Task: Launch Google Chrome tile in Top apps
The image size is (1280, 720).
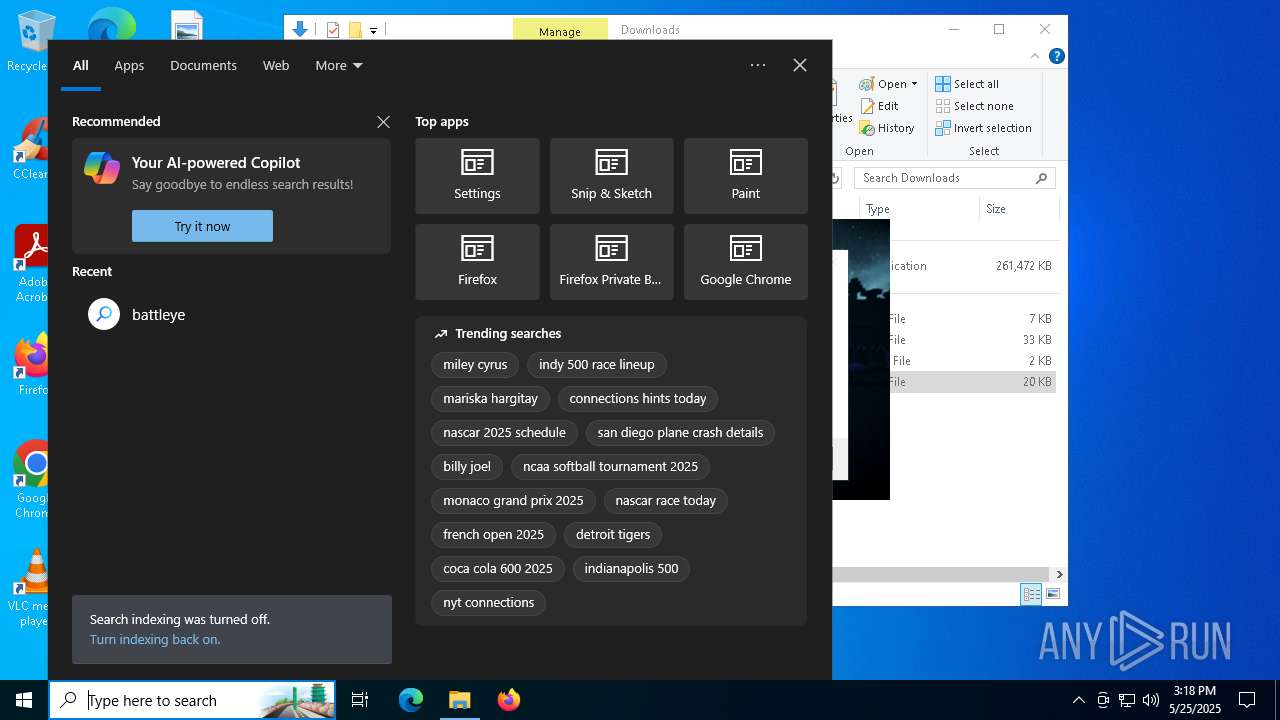Action: point(745,262)
